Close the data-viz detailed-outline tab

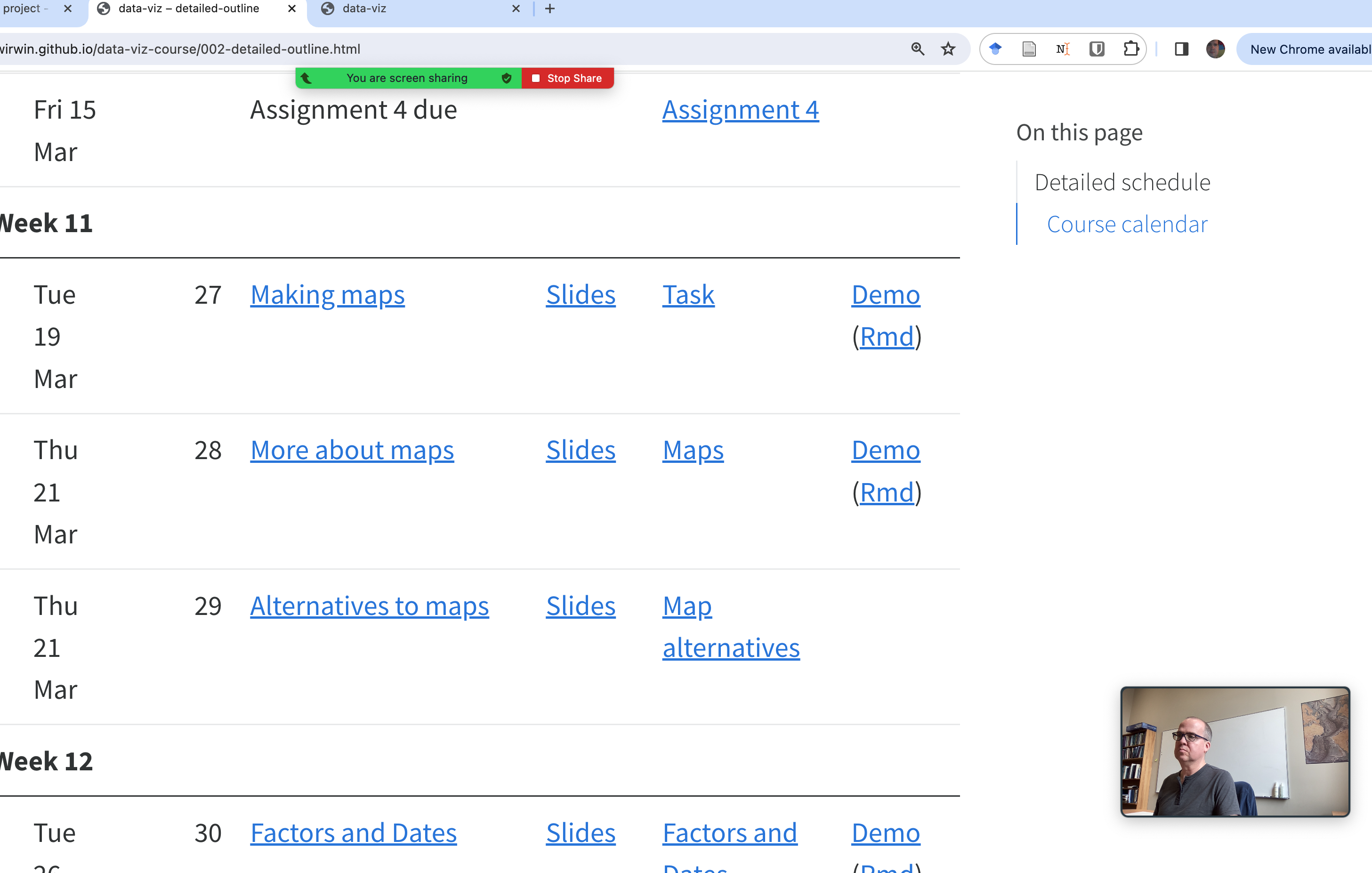(x=292, y=9)
